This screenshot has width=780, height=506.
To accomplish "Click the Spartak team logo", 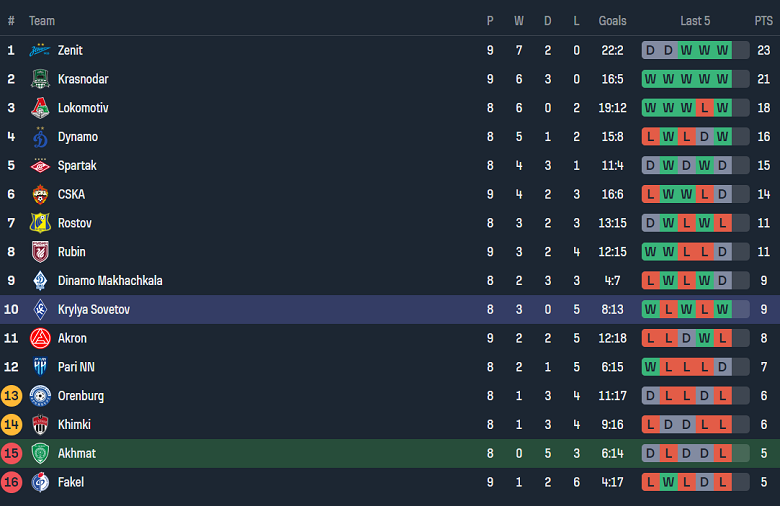I will (x=40, y=166).
